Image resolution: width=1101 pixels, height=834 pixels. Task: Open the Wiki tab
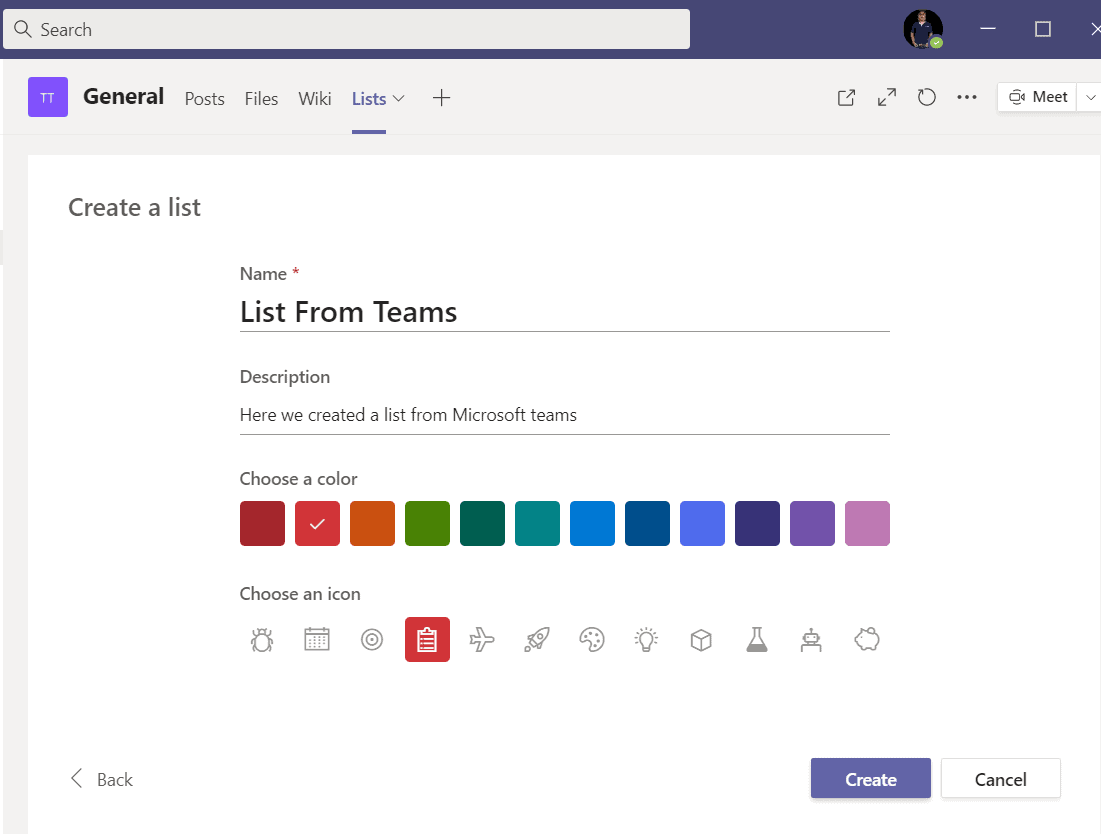click(314, 98)
